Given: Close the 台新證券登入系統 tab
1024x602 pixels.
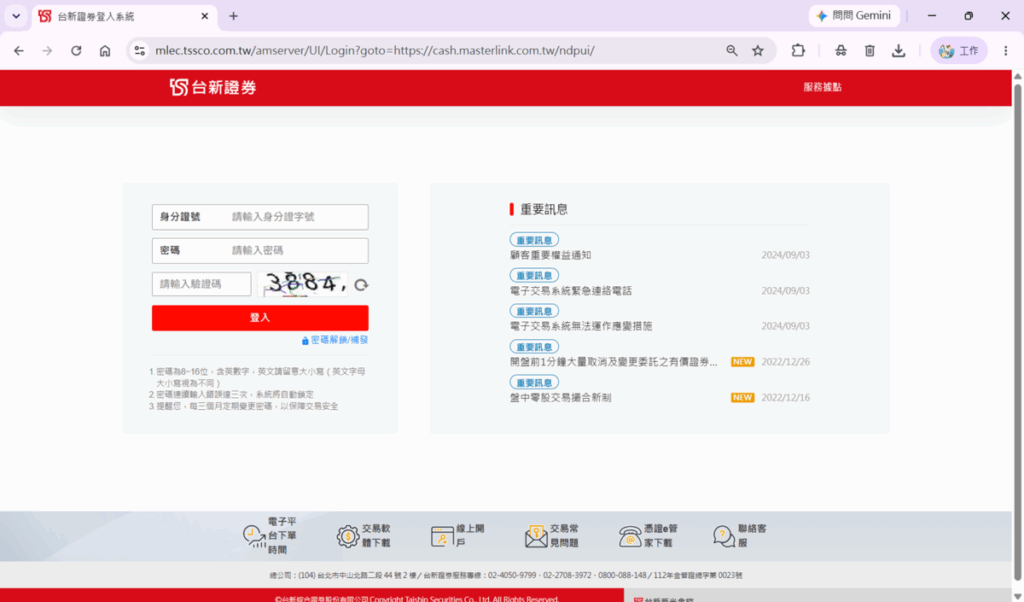Looking at the screenshot, I should pos(204,16).
